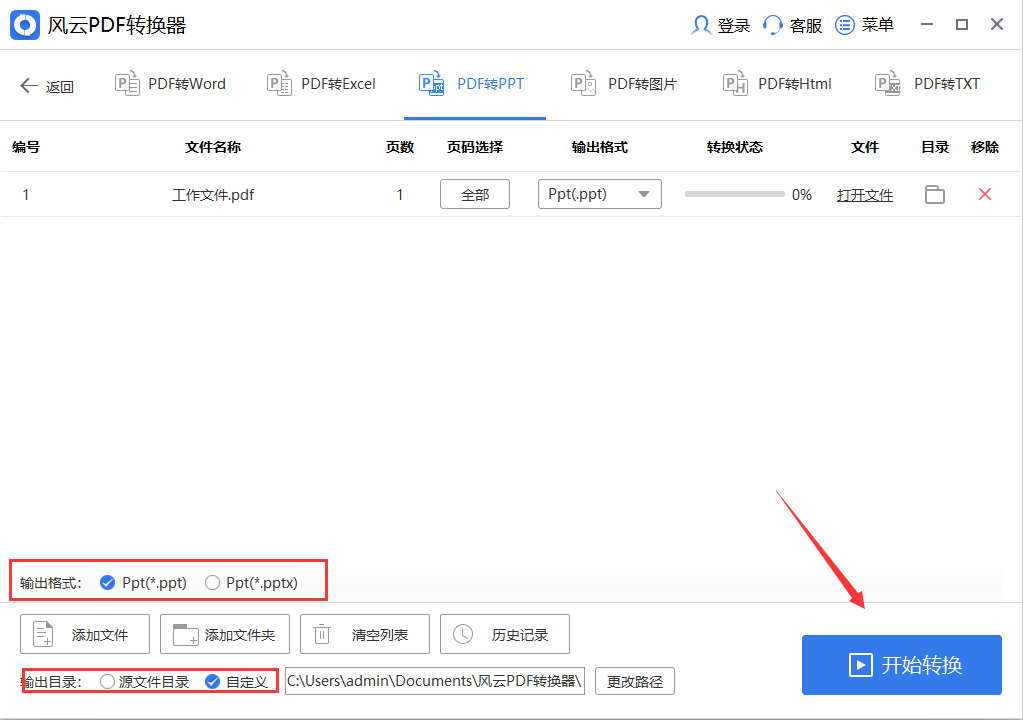Screen dimensions: 1023x720
Task: Click the output path input field
Action: coord(435,682)
